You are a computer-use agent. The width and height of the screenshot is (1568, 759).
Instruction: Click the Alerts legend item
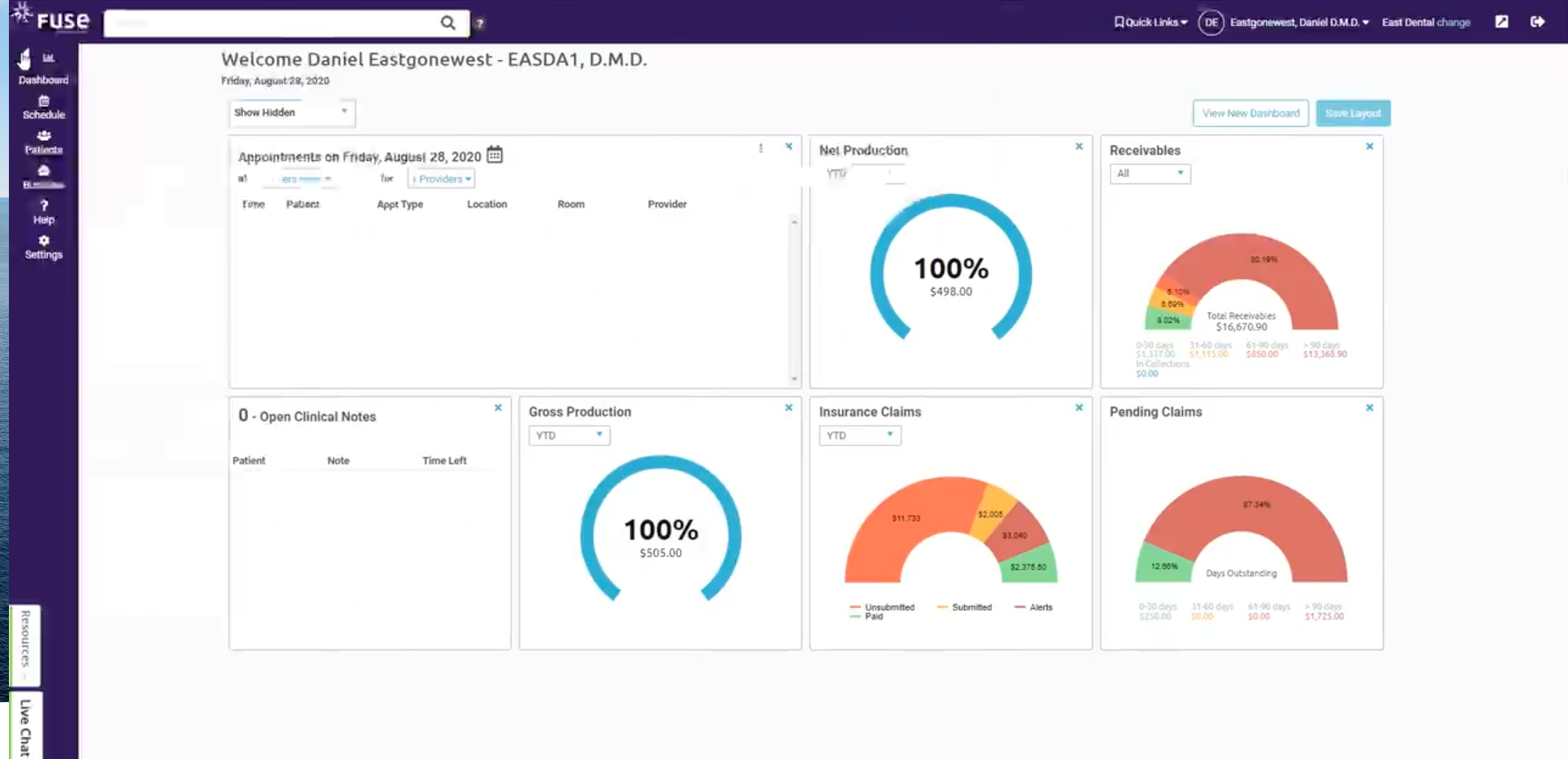click(1034, 607)
